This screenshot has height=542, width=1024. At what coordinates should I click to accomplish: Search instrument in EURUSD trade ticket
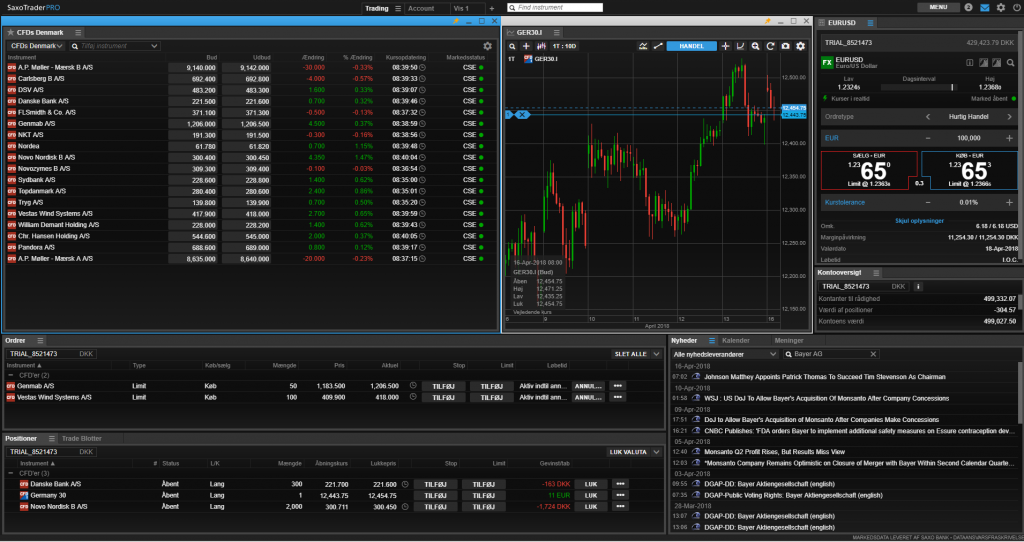tap(1010, 63)
